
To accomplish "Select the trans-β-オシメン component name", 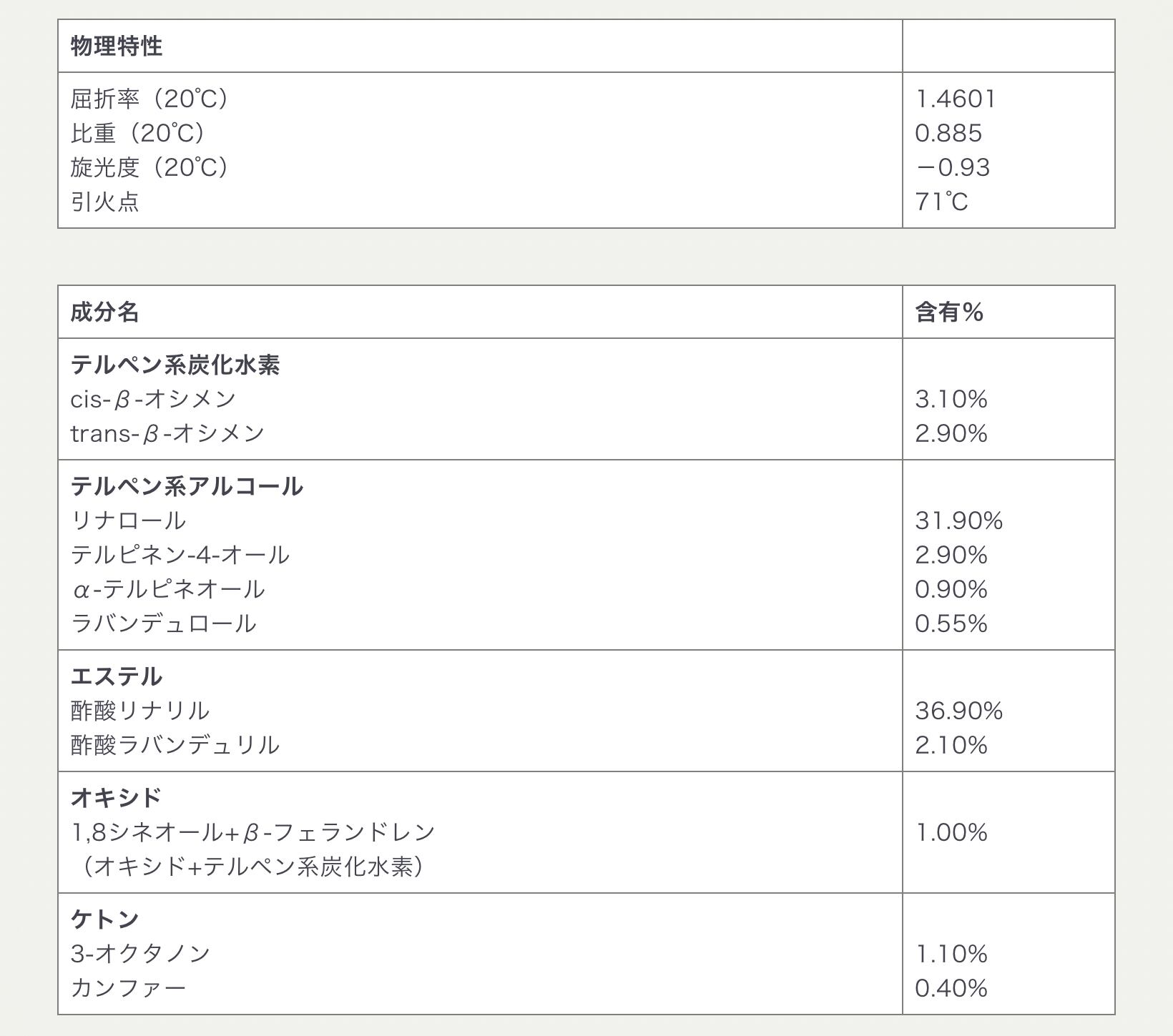I will click(x=167, y=433).
